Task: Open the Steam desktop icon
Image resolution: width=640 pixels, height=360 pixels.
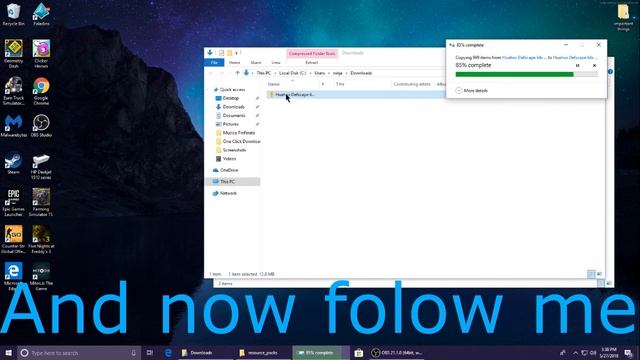Action: tap(13, 163)
